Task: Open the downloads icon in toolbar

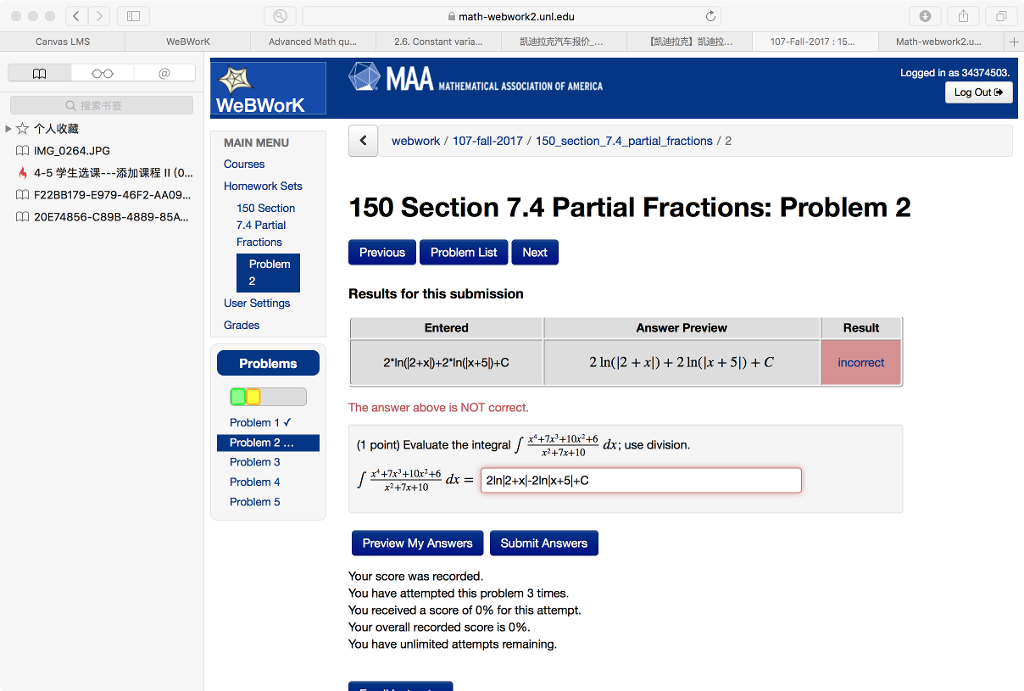Action: click(925, 16)
